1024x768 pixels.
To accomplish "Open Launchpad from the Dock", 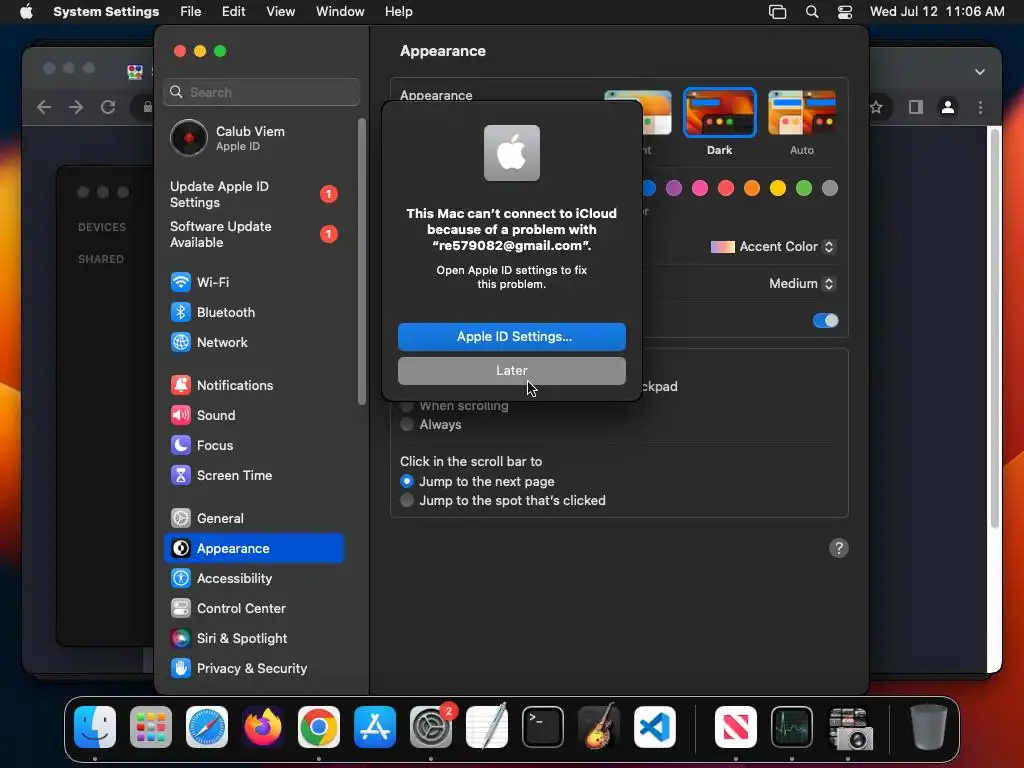I will 151,727.
